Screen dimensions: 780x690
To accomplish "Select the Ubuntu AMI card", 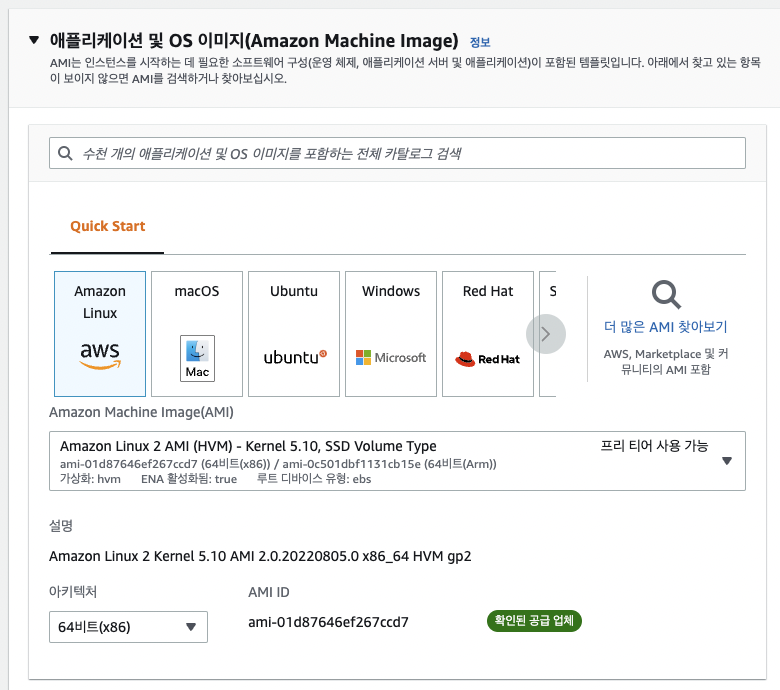I will click(x=294, y=334).
